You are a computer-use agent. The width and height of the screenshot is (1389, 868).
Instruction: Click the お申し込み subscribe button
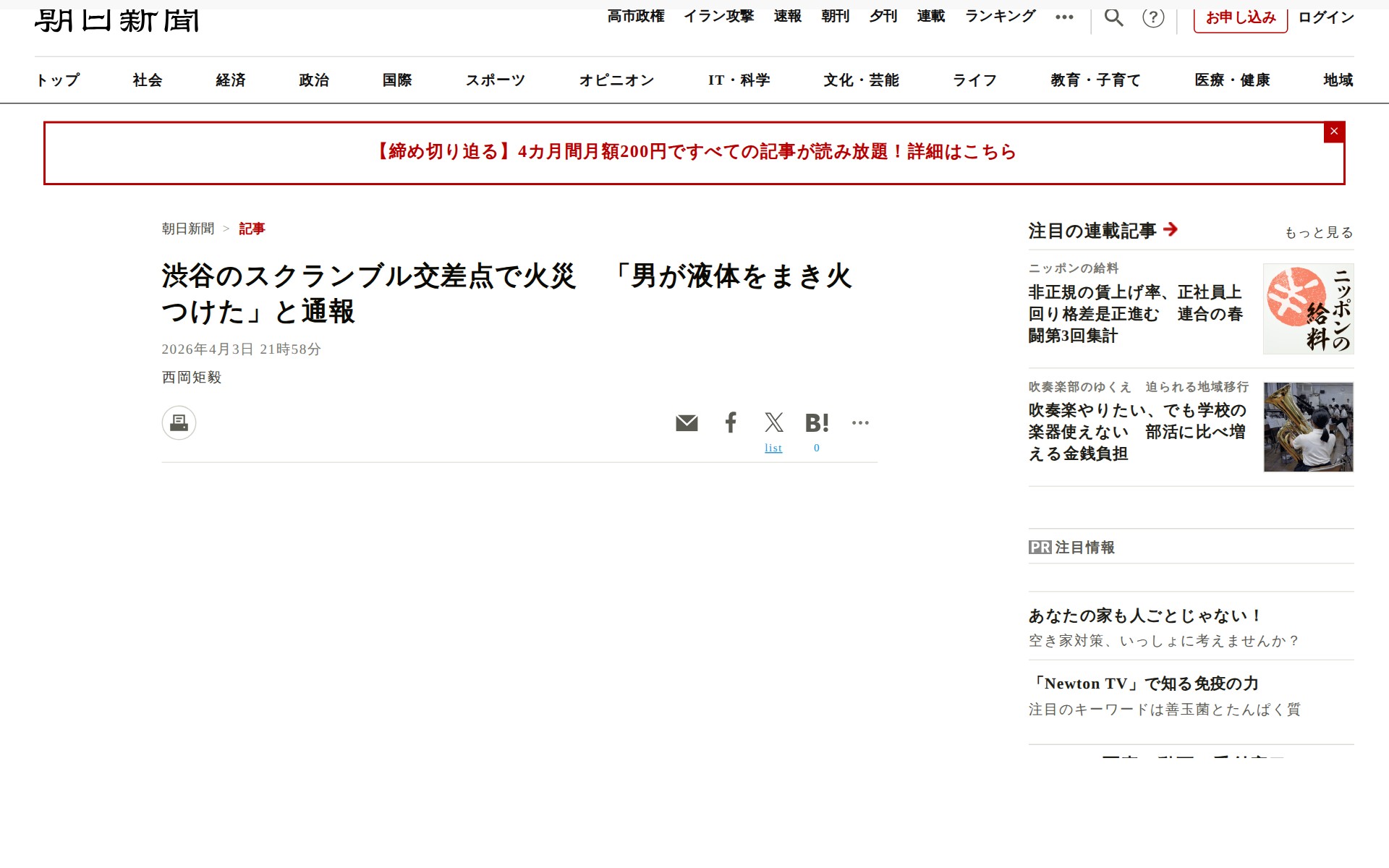[x=1240, y=17]
